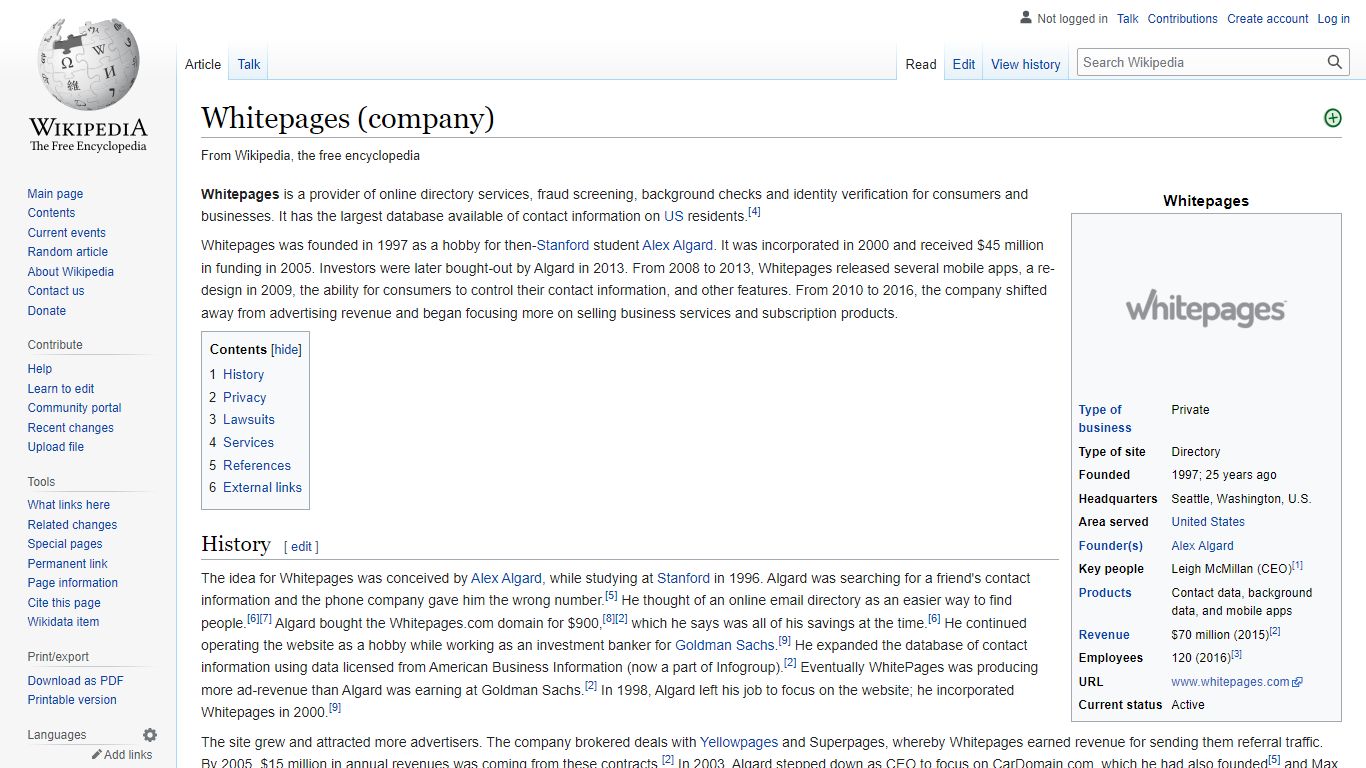Open the Products infobox link
The width and height of the screenshot is (1366, 768).
click(1105, 593)
